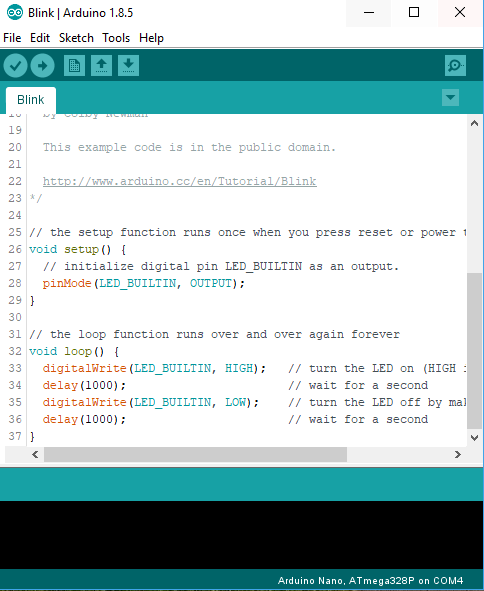Maximize the Arduino window
The image size is (484, 591).
coord(414,13)
